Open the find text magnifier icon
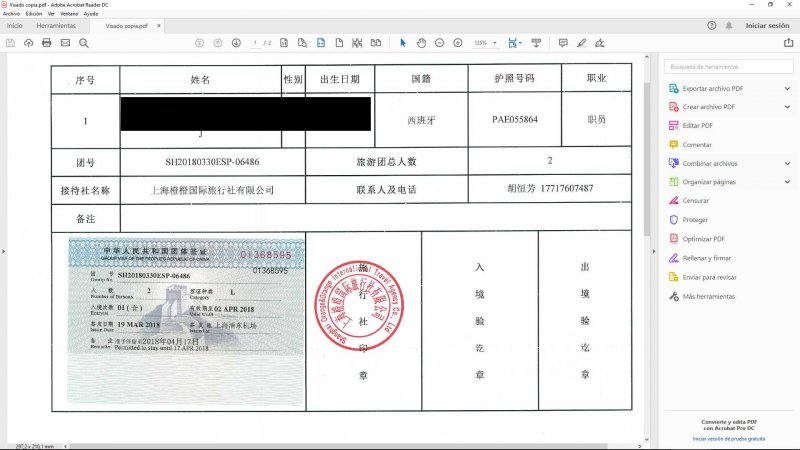Image resolution: width=800 pixels, height=450 pixels. click(x=84, y=43)
